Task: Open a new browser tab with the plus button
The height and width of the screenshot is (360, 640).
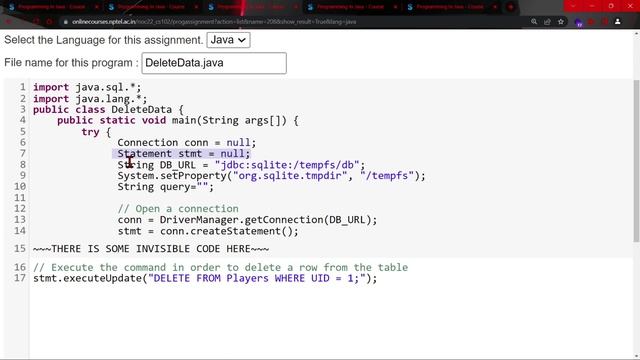Action: (510, 7)
